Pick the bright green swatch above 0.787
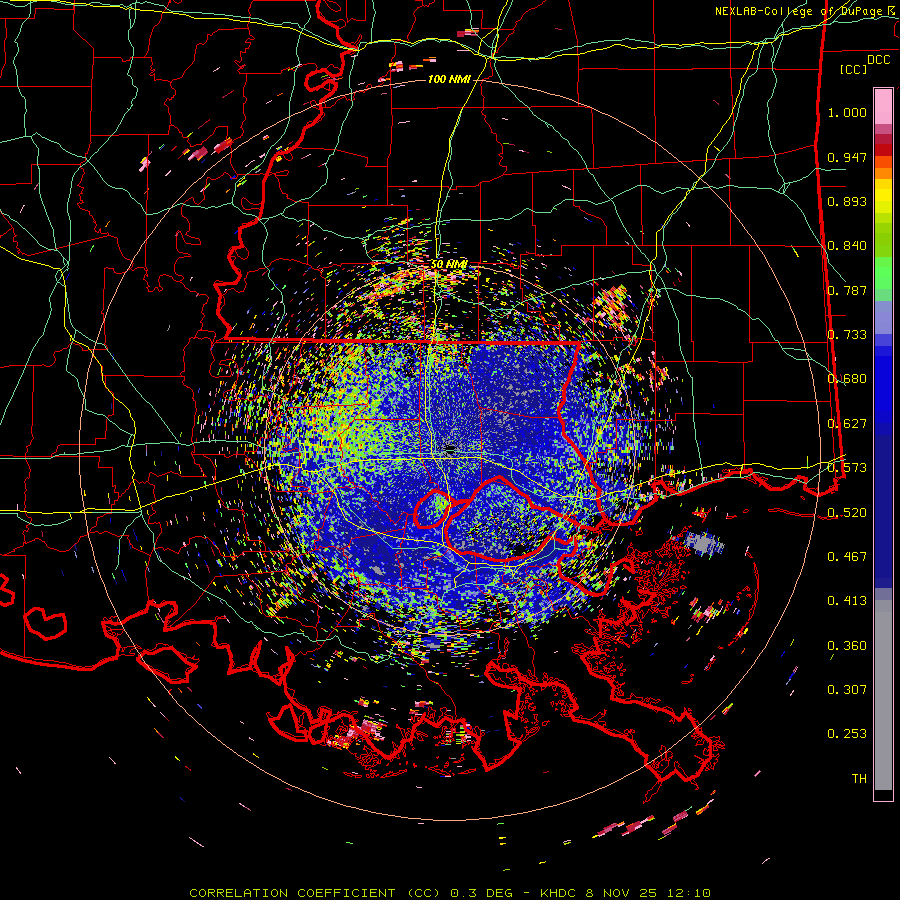 point(883,273)
